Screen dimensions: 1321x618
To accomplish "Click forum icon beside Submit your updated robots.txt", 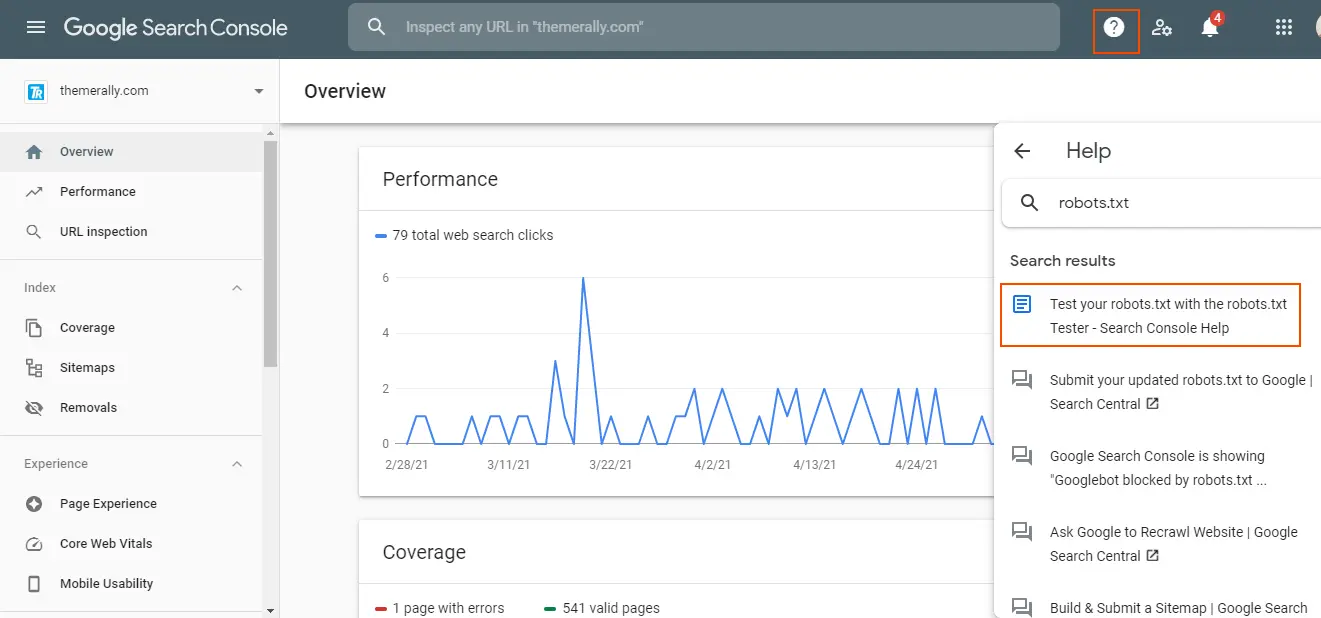I will click(x=1021, y=380).
